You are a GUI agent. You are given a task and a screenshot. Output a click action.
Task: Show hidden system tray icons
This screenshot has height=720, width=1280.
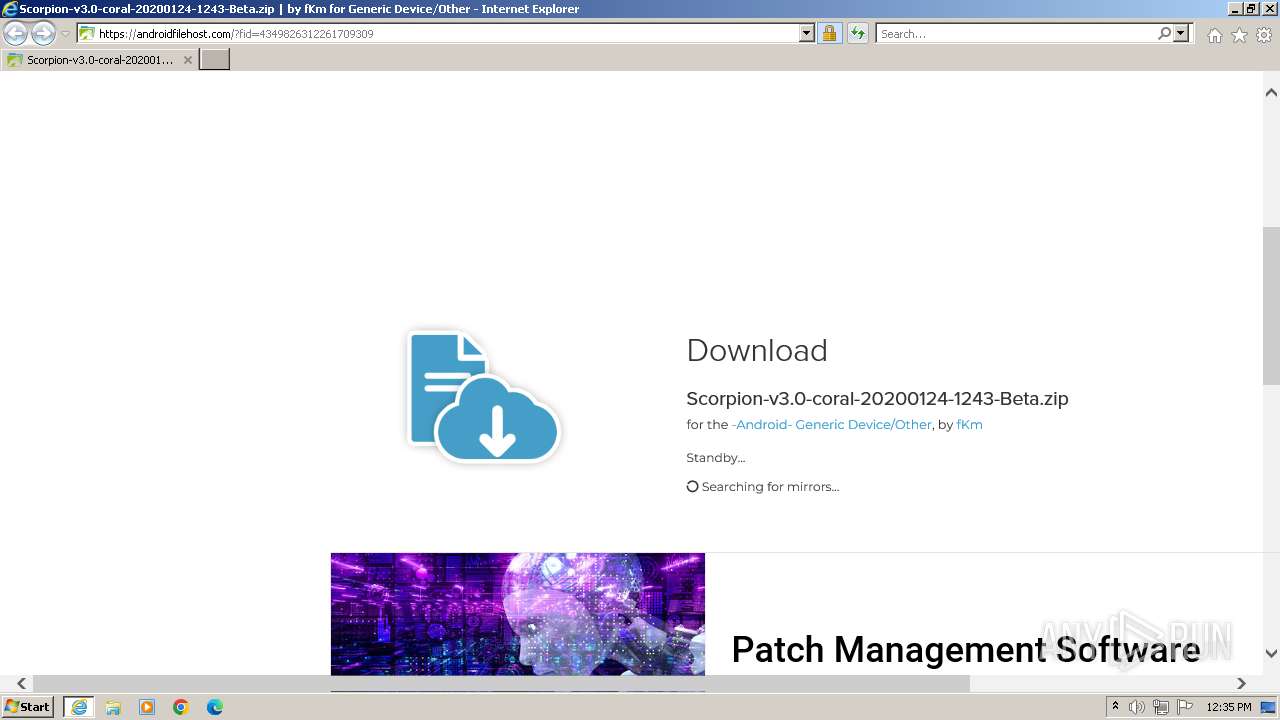(1115, 707)
